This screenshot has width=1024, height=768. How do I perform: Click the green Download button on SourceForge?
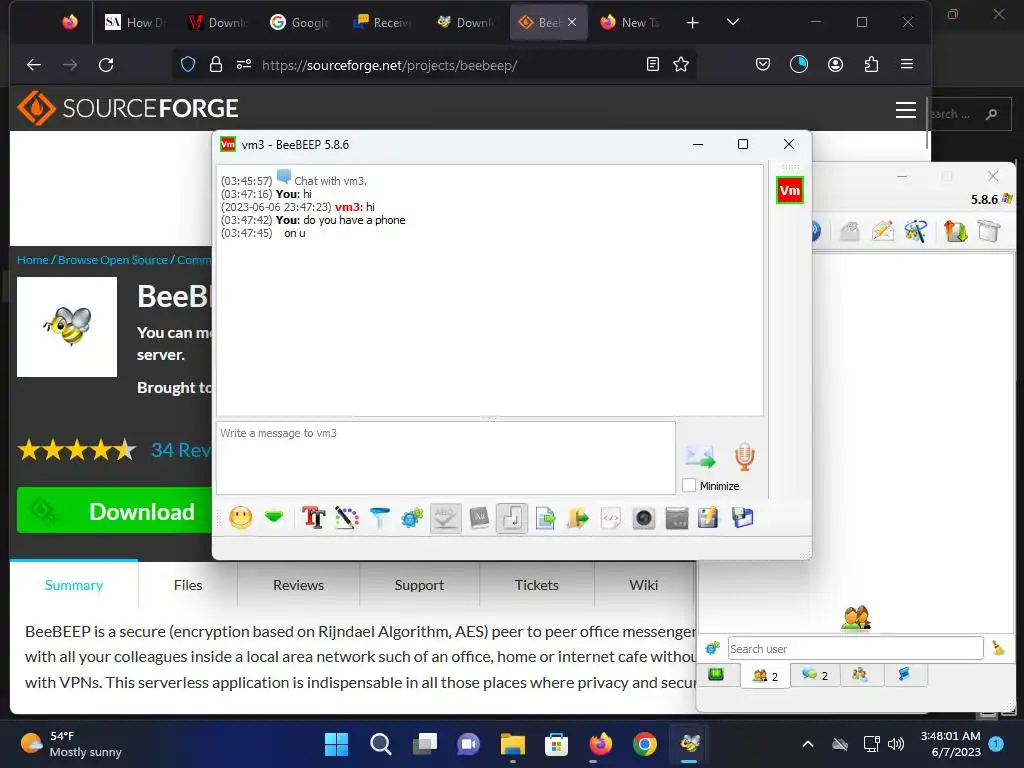[x=115, y=511]
